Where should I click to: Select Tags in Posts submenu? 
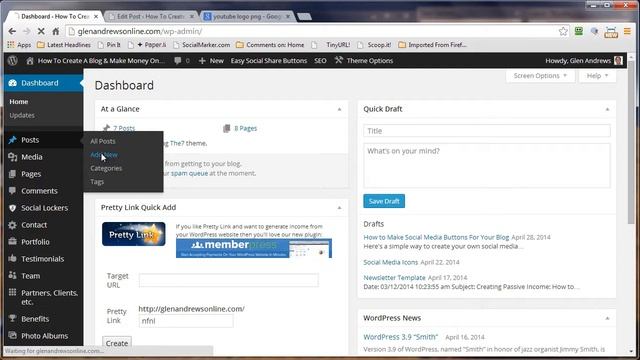(97, 182)
